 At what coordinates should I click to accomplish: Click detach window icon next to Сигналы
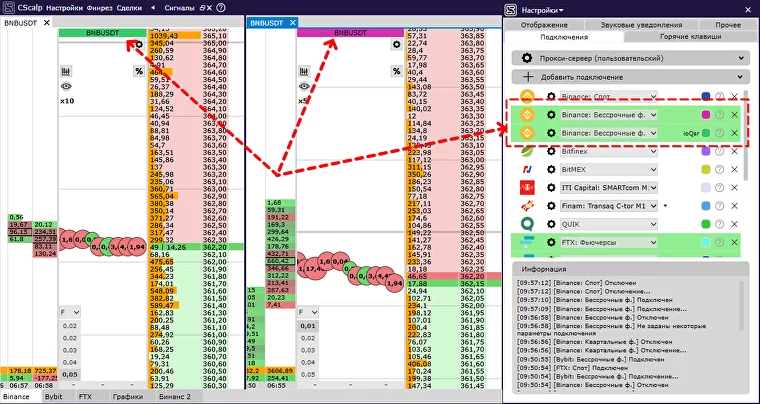(203, 8)
